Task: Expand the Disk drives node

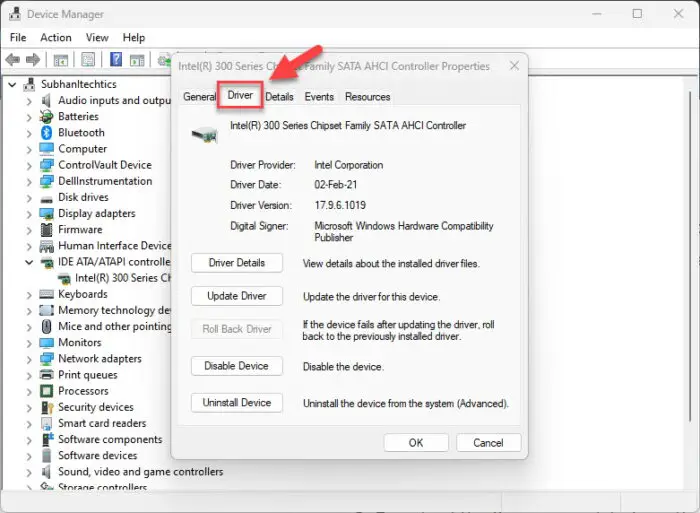Action: [x=29, y=197]
